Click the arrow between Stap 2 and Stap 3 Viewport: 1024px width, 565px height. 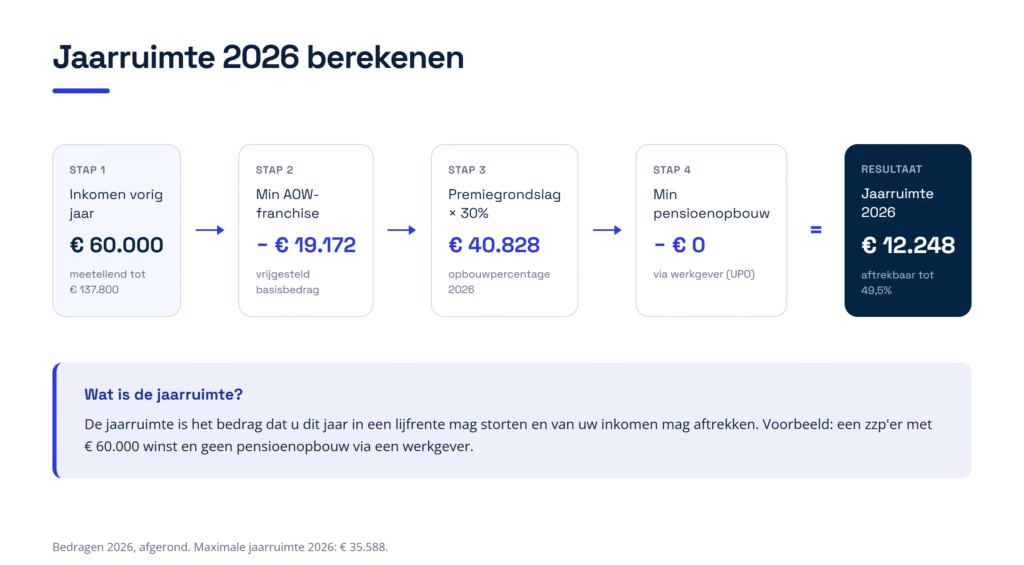[402, 230]
